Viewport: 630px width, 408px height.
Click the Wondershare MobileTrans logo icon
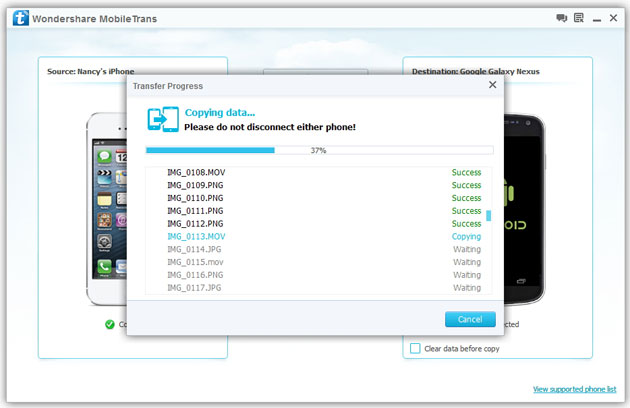[20, 18]
